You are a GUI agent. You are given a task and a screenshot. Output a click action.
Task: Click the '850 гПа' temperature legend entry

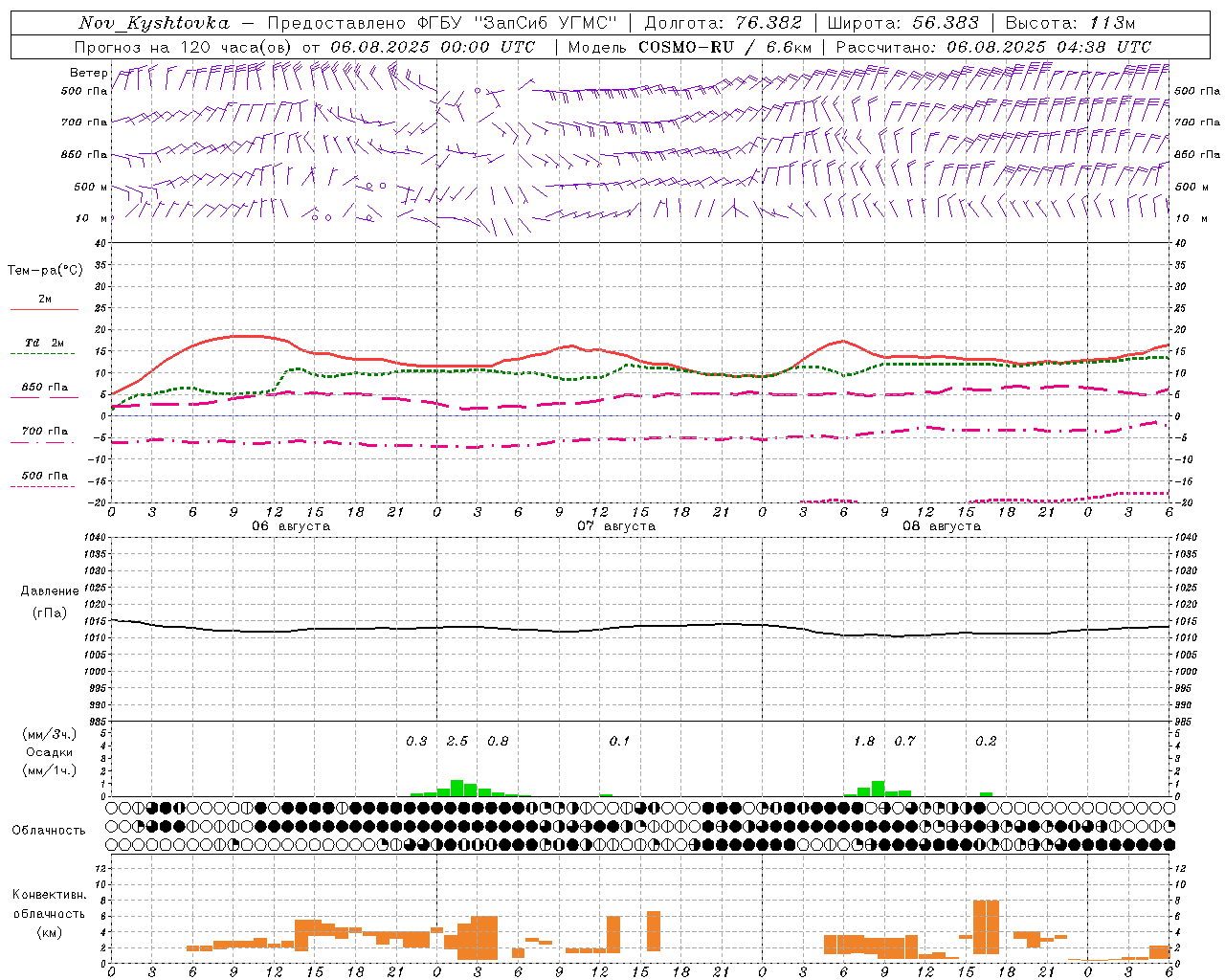(x=45, y=388)
